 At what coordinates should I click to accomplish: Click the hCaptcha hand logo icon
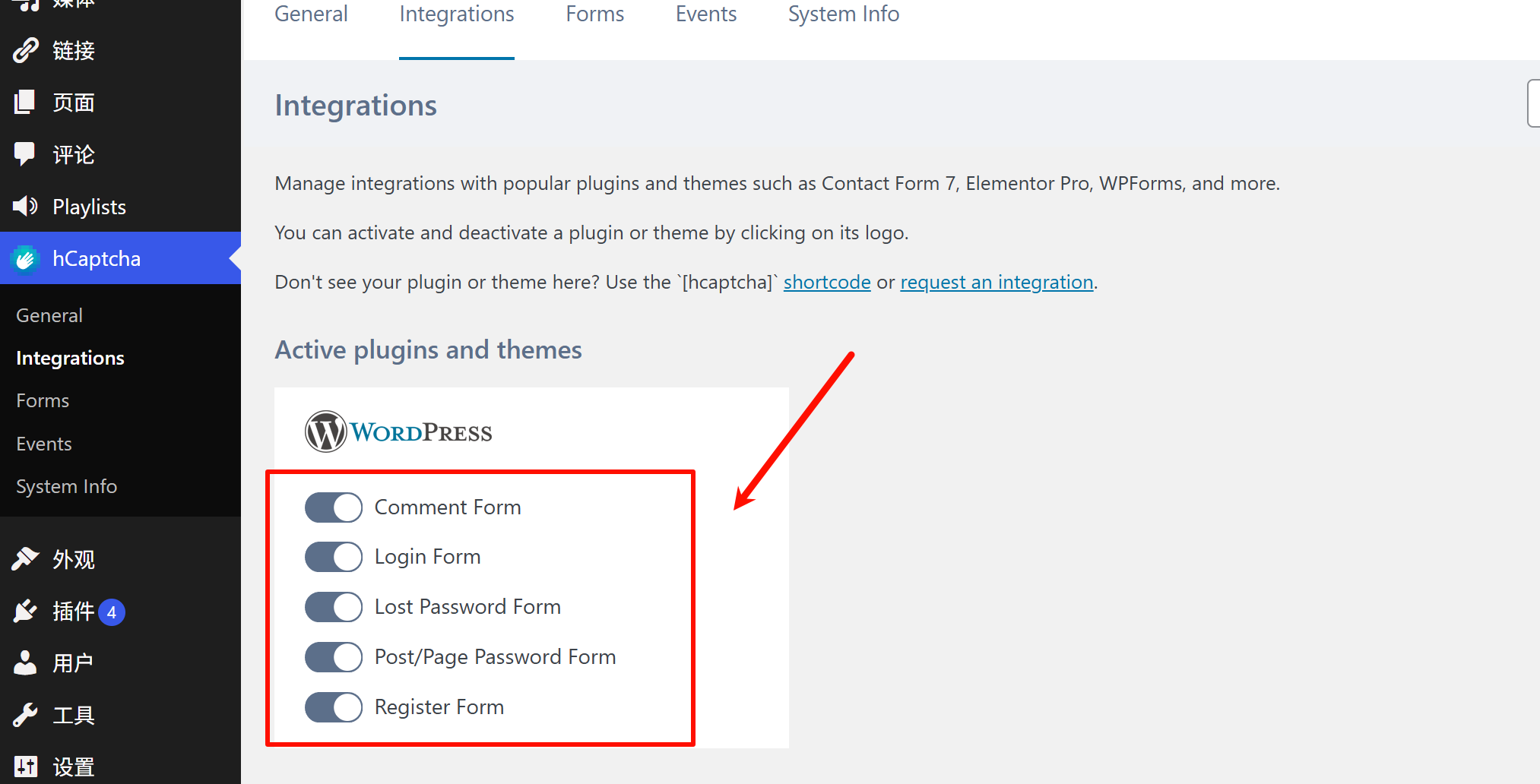25,259
